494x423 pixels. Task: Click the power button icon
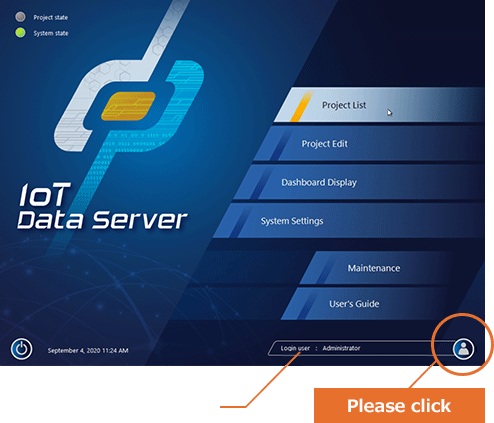(22, 349)
